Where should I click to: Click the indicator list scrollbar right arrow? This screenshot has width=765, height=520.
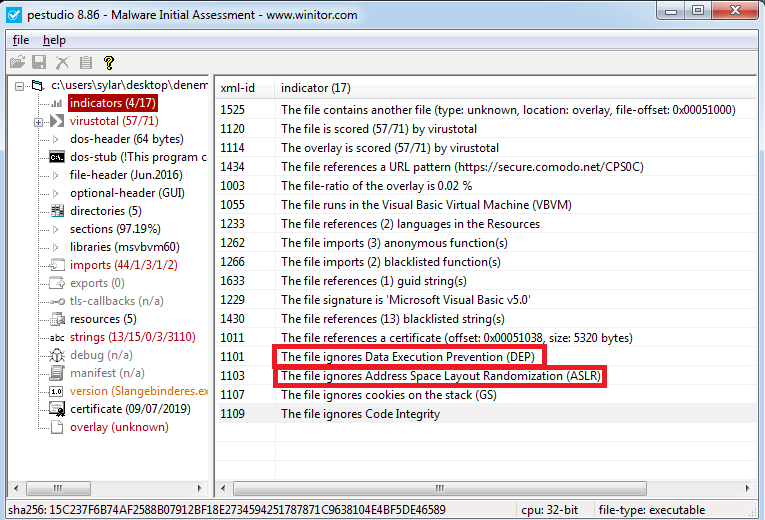pyautogui.click(x=747, y=488)
